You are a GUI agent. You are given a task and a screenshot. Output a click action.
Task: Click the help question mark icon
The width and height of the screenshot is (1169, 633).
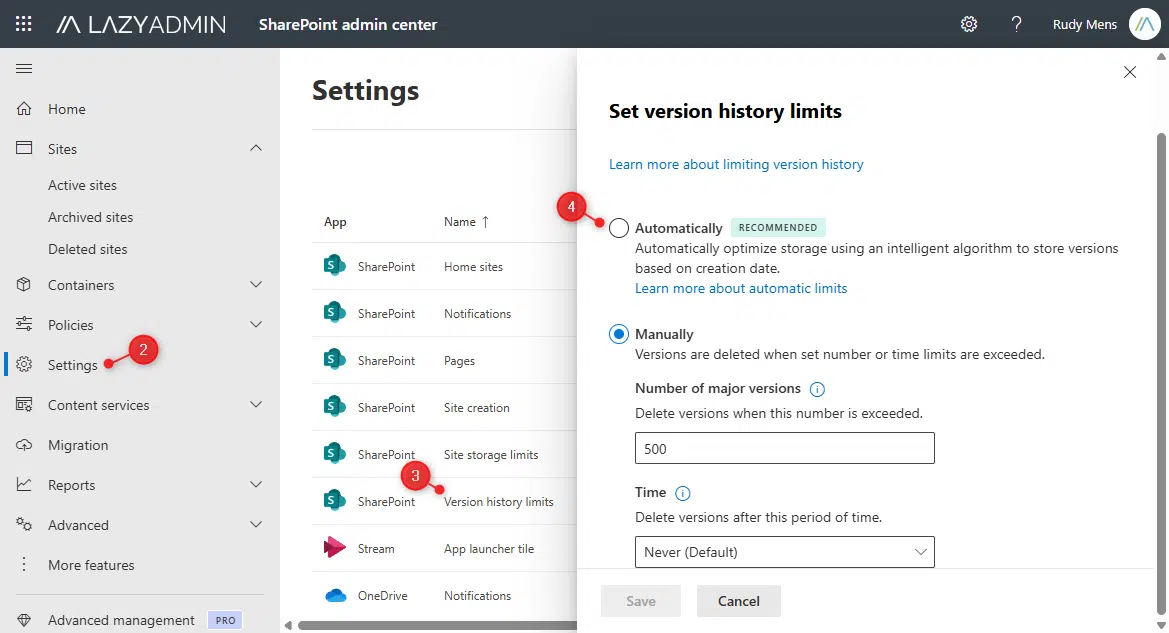click(1016, 24)
